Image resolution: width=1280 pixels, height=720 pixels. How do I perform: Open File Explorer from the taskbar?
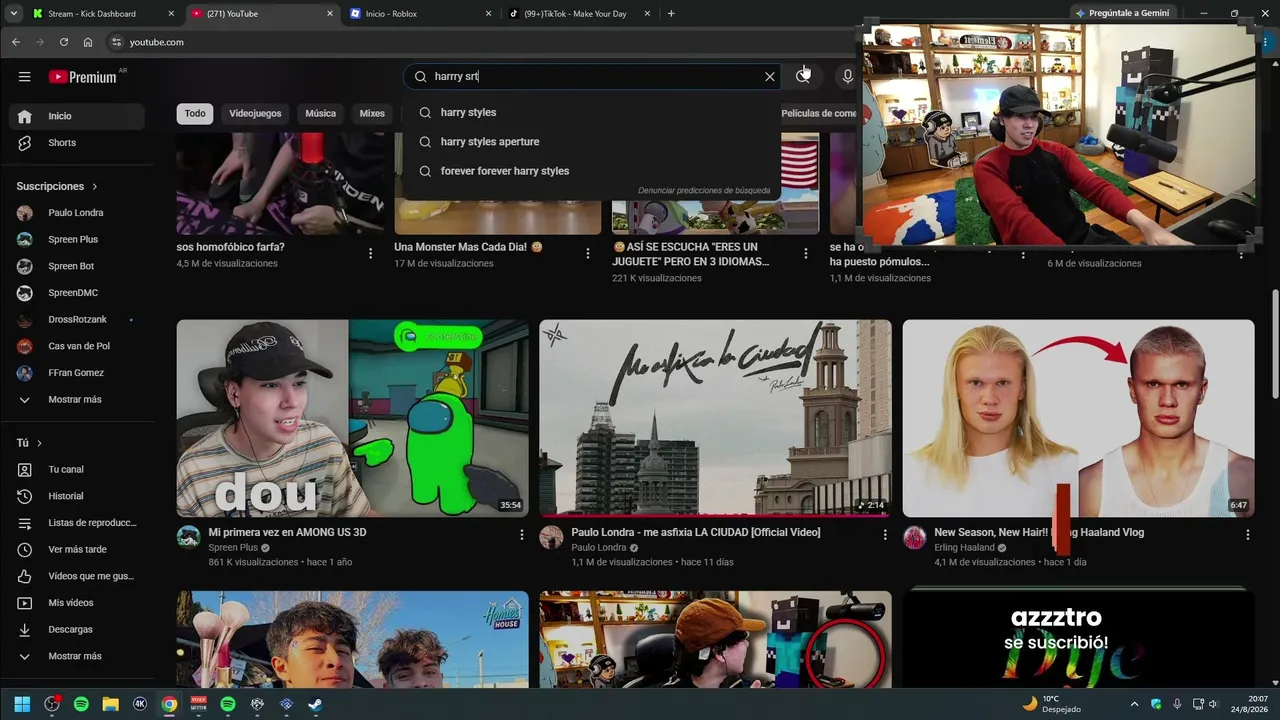pyautogui.click(x=111, y=704)
